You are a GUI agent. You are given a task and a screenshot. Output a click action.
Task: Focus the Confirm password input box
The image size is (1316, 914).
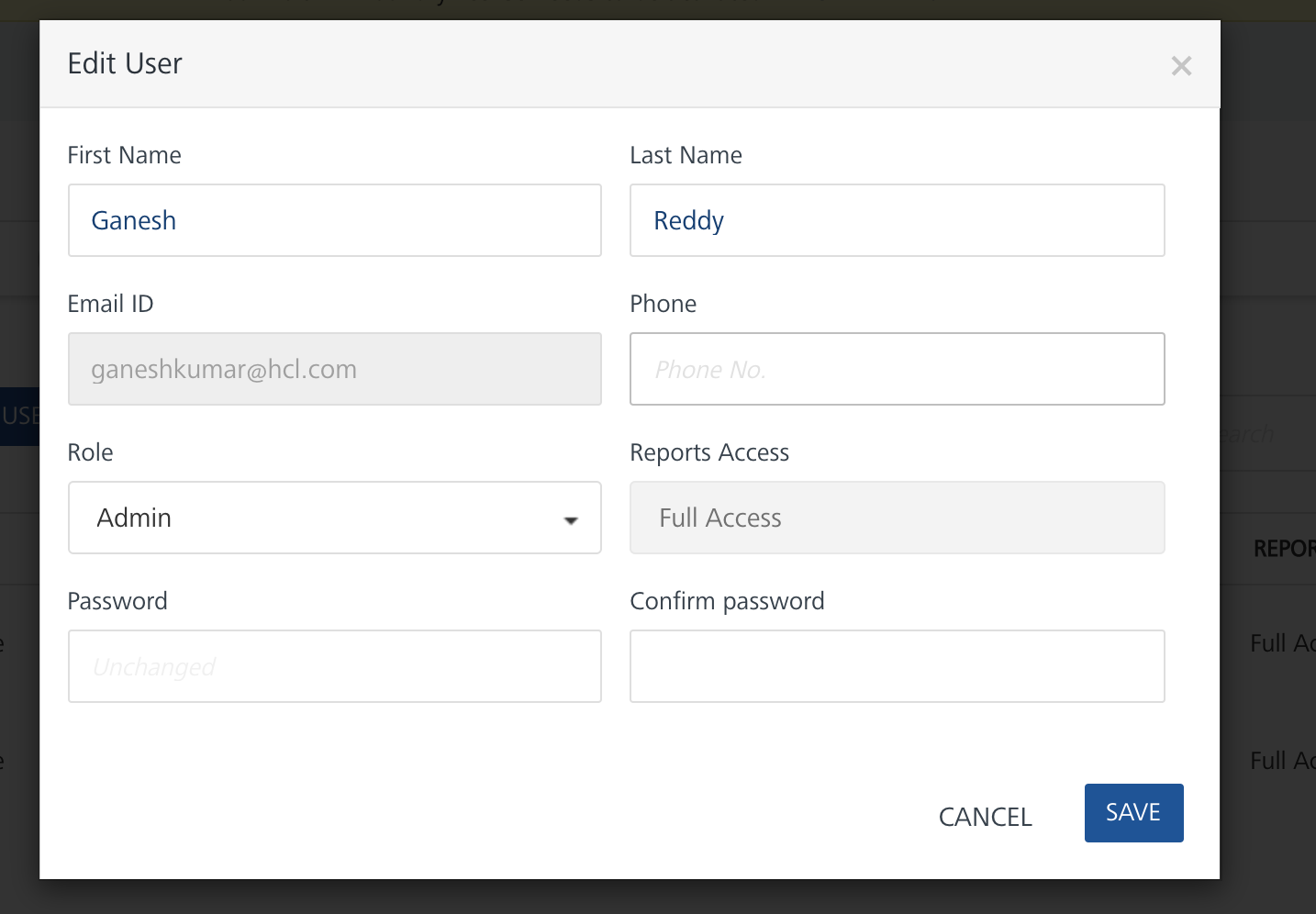pos(897,666)
